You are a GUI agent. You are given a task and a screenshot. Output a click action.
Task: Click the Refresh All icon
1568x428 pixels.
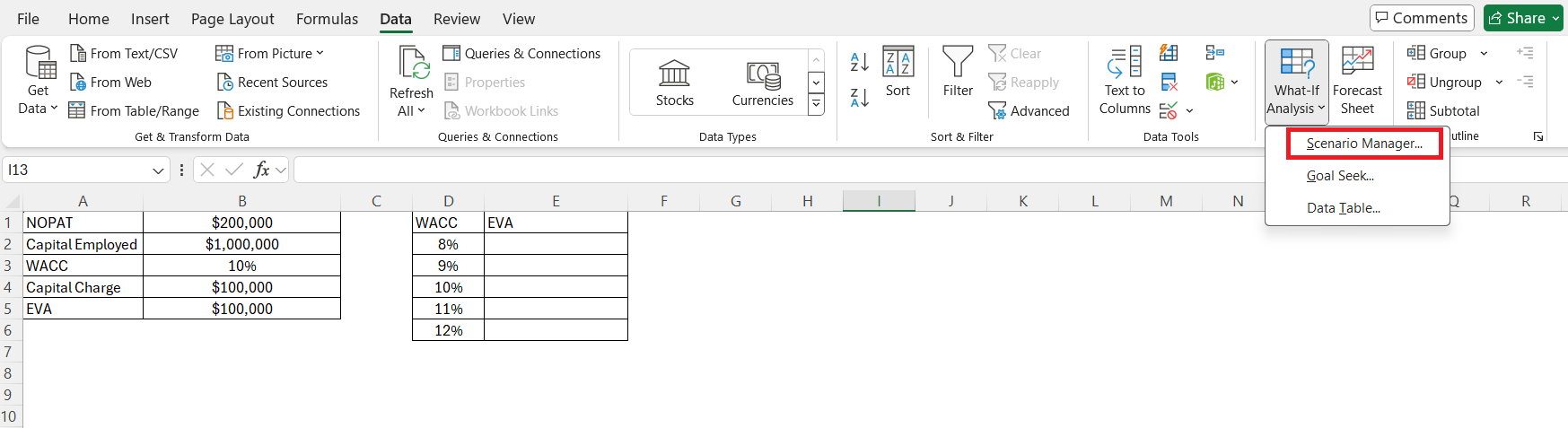tap(413, 63)
